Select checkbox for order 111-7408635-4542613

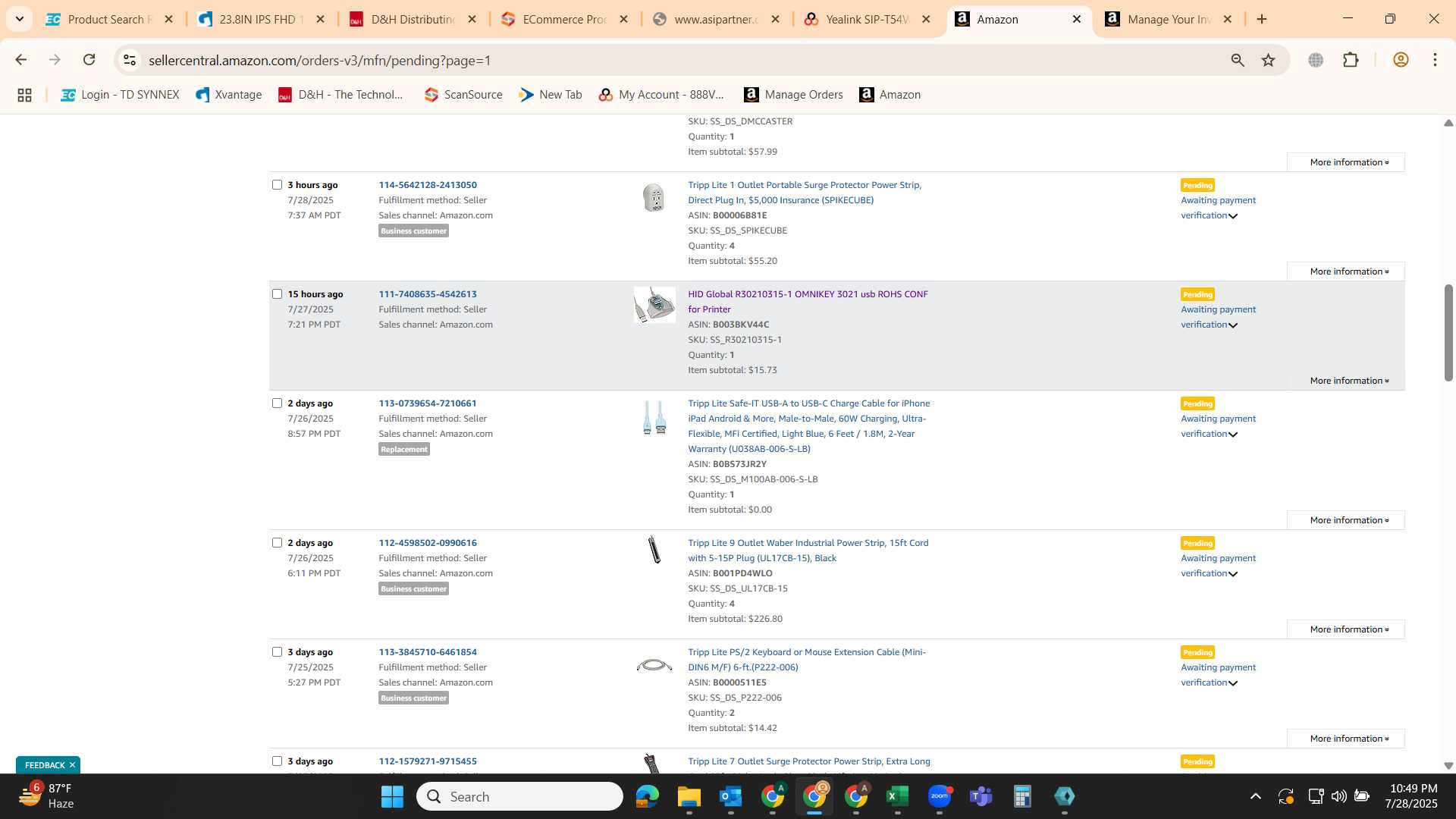(277, 293)
